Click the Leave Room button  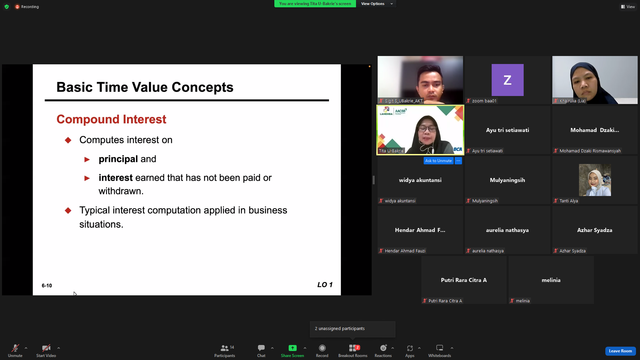(620, 351)
